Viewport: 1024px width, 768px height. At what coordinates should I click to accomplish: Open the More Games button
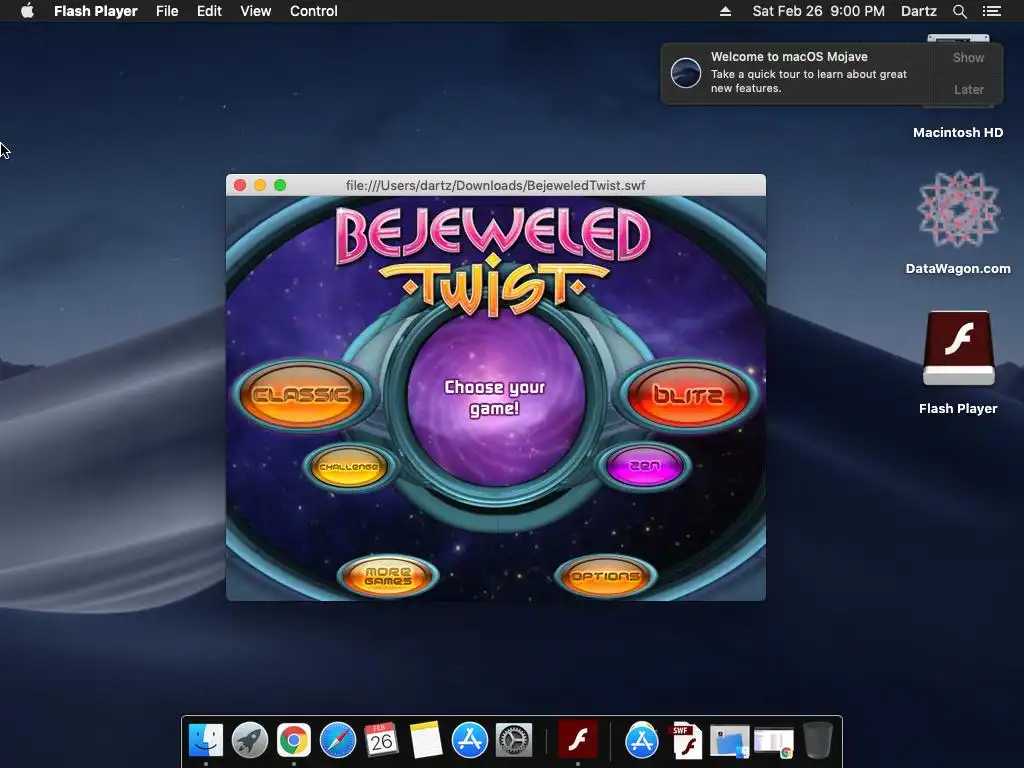(x=388, y=576)
